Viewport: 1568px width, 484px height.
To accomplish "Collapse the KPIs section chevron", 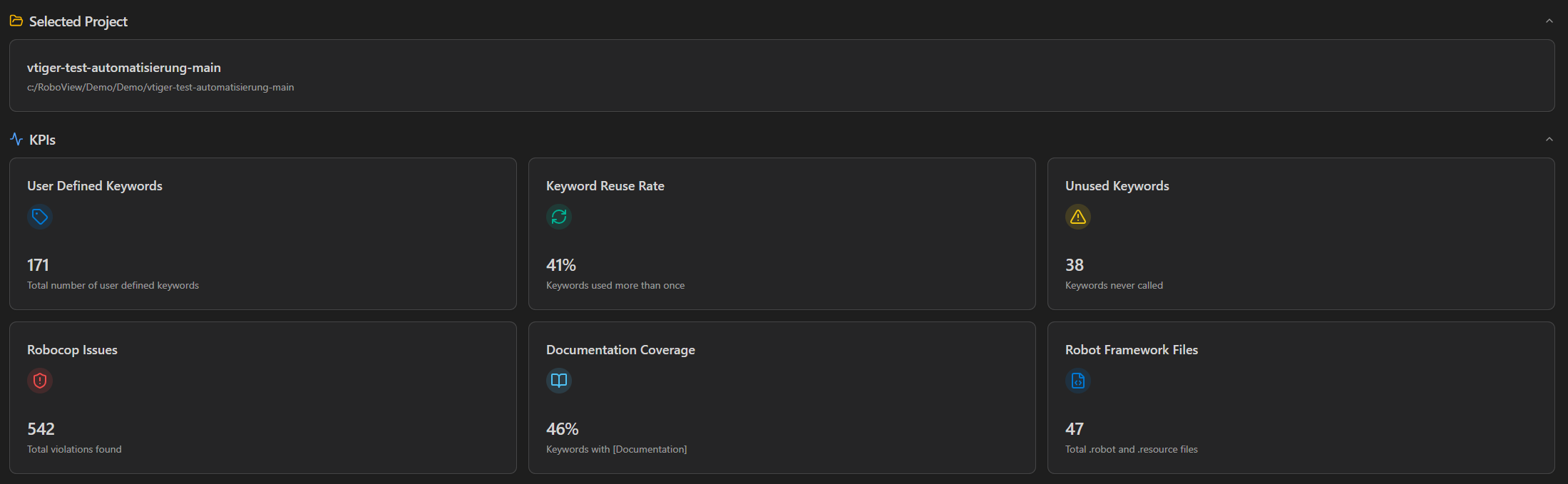I will point(1549,139).
